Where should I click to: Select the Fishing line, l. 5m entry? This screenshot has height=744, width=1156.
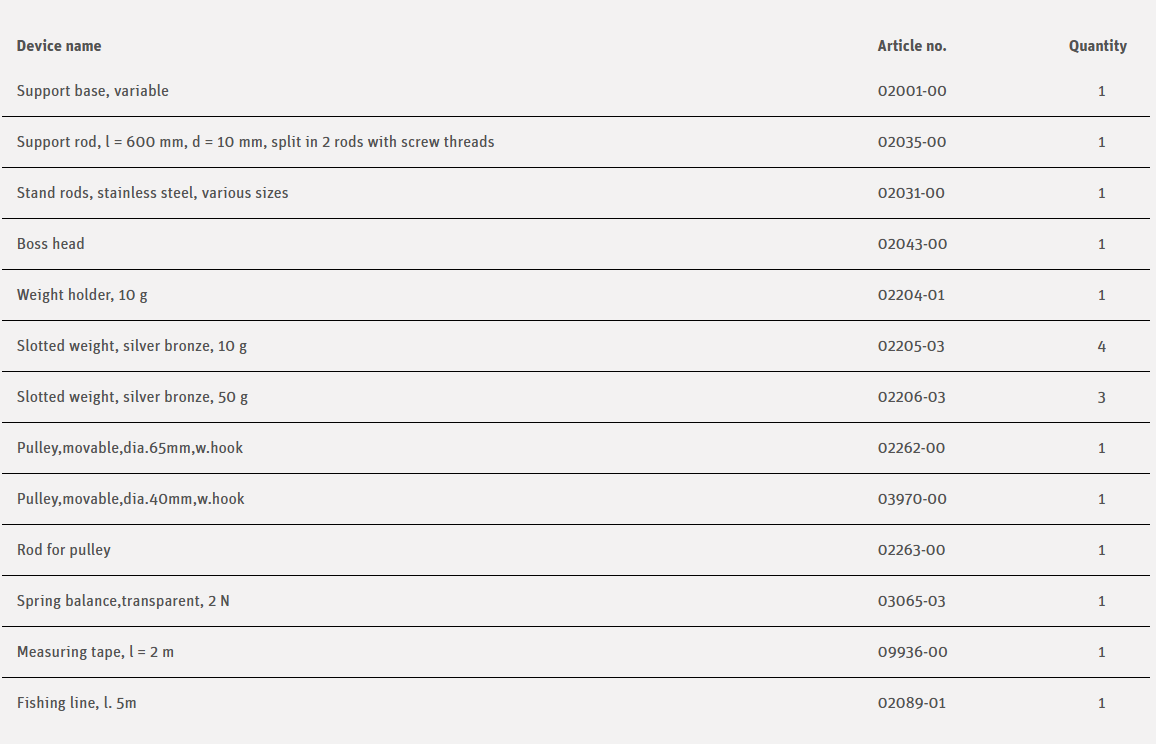click(x=77, y=703)
